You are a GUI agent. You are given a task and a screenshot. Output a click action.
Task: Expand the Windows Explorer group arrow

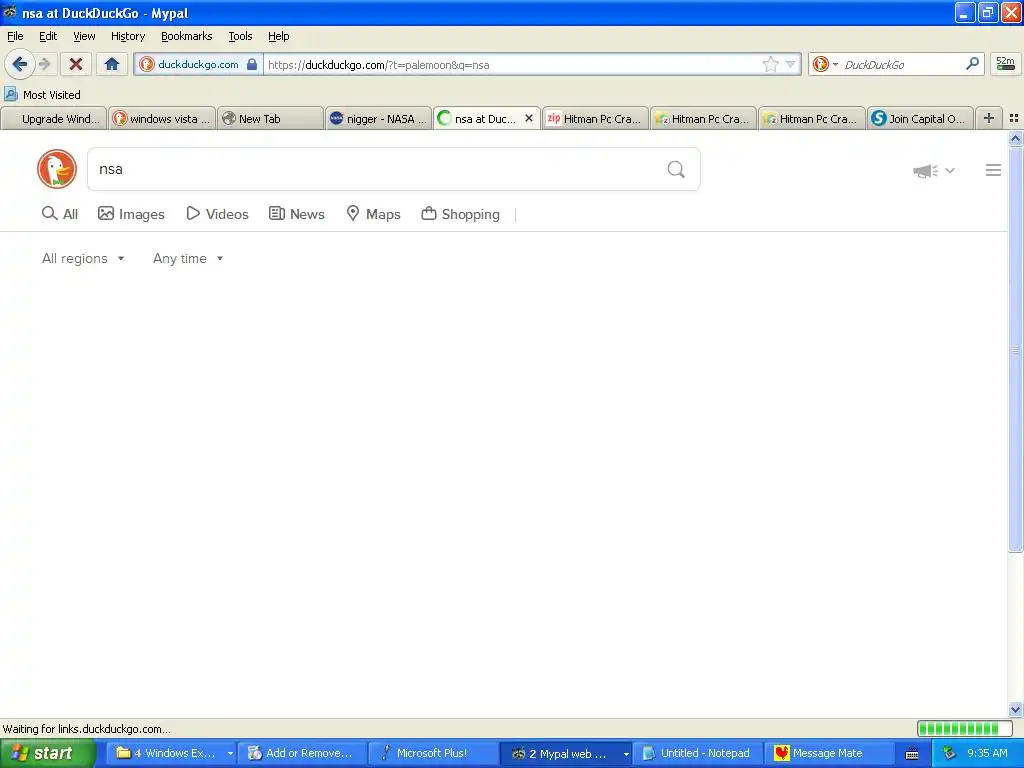tap(230, 754)
